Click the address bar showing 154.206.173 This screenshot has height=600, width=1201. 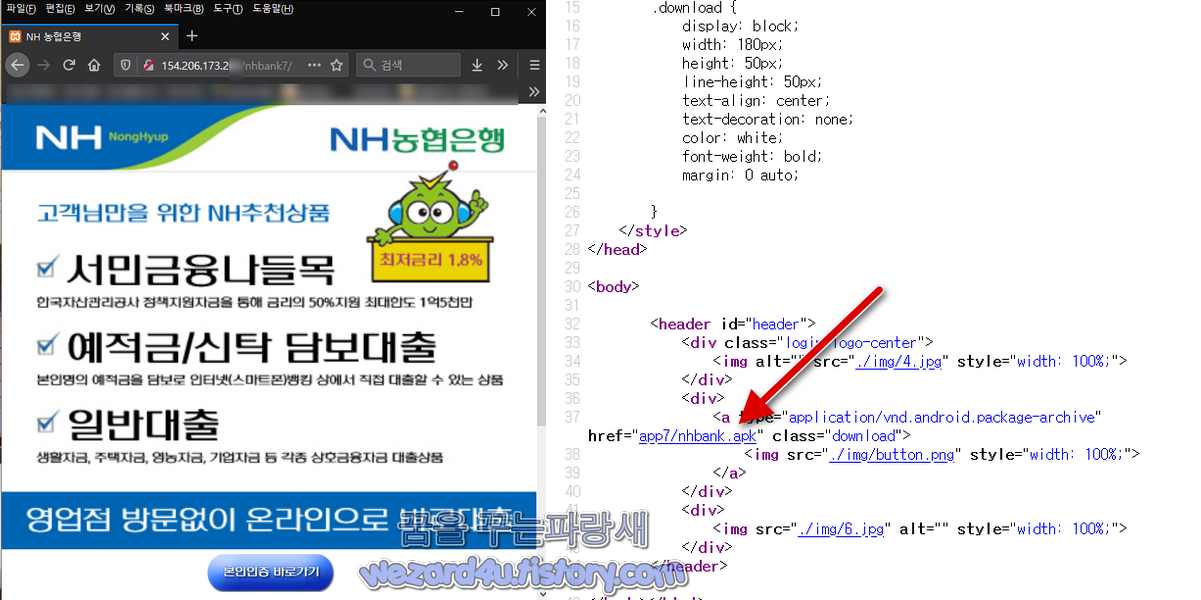pyautogui.click(x=230, y=65)
